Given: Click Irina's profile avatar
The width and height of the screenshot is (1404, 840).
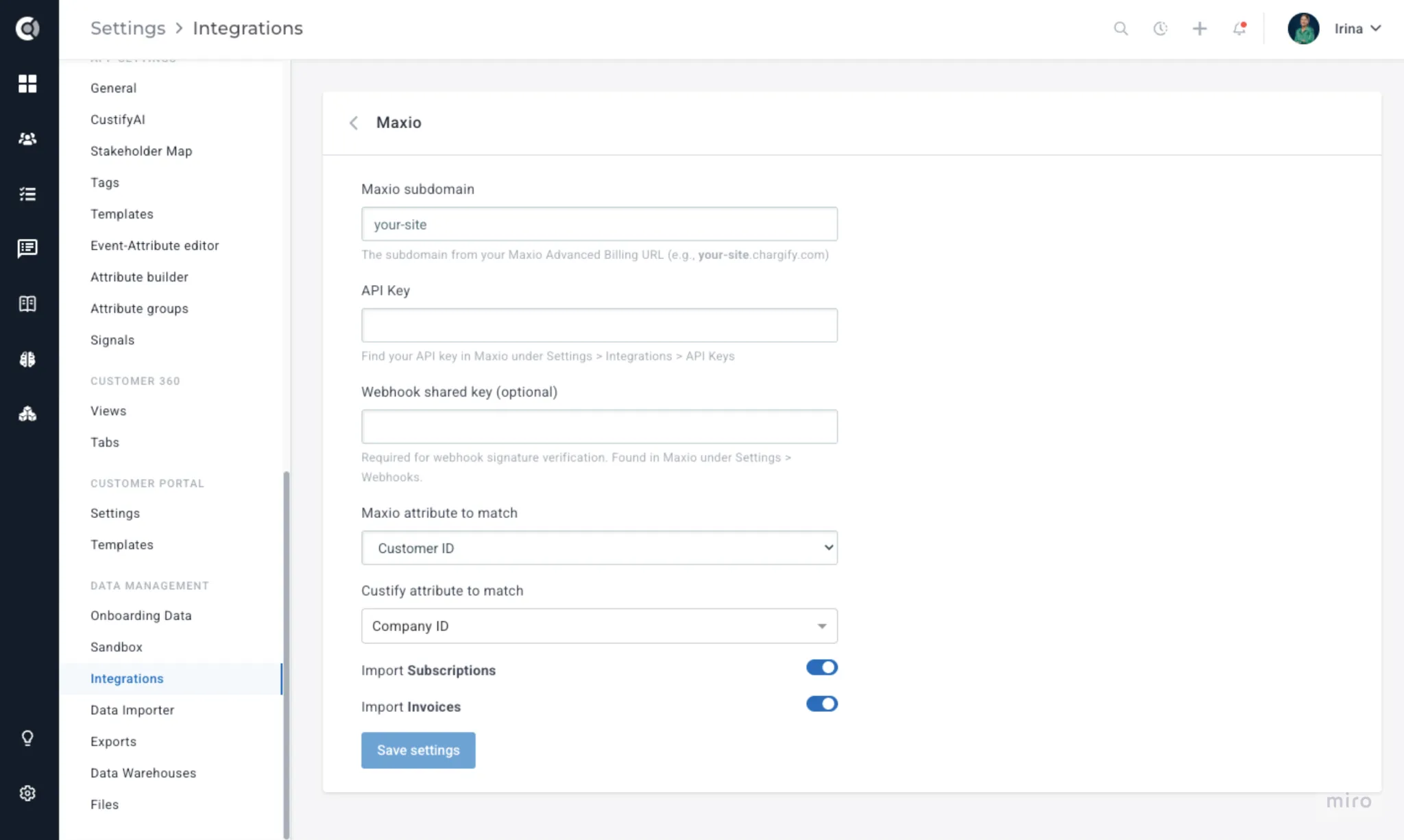Looking at the screenshot, I should [x=1303, y=29].
